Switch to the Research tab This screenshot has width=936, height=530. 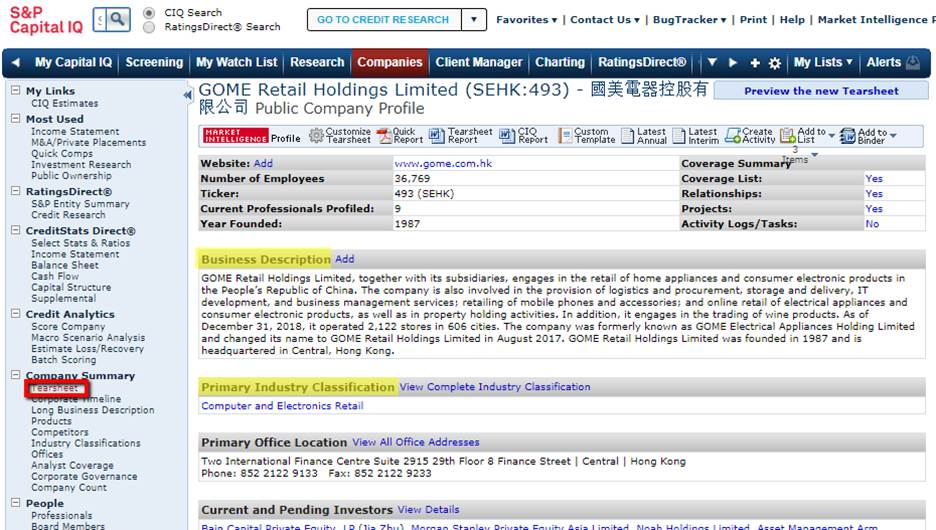317,62
